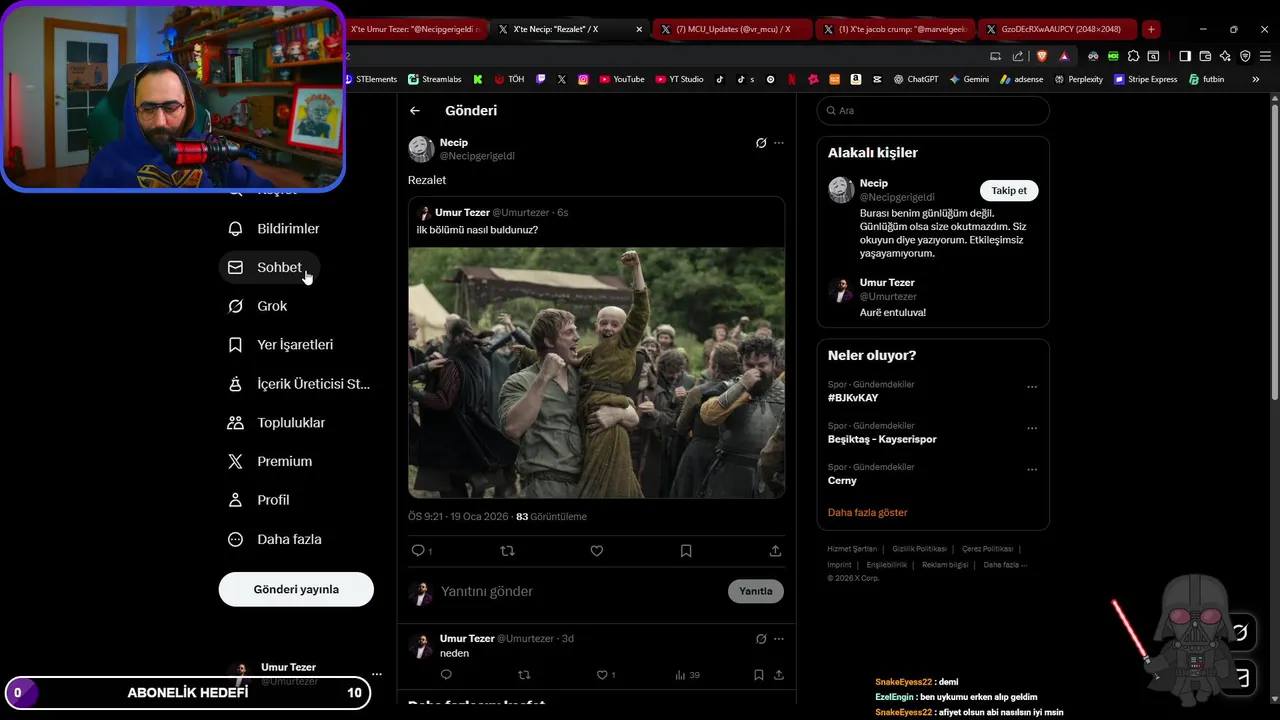The image size is (1280, 720).
Task: Open more options on Necip's post
Action: click(x=779, y=143)
